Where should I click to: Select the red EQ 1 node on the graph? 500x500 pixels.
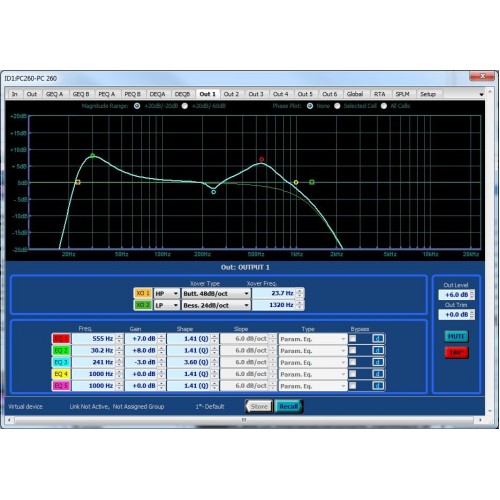click(x=262, y=160)
